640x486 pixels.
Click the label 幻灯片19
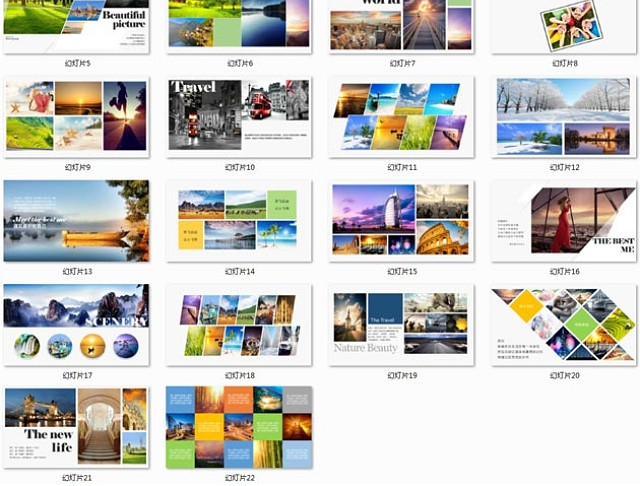click(402, 375)
